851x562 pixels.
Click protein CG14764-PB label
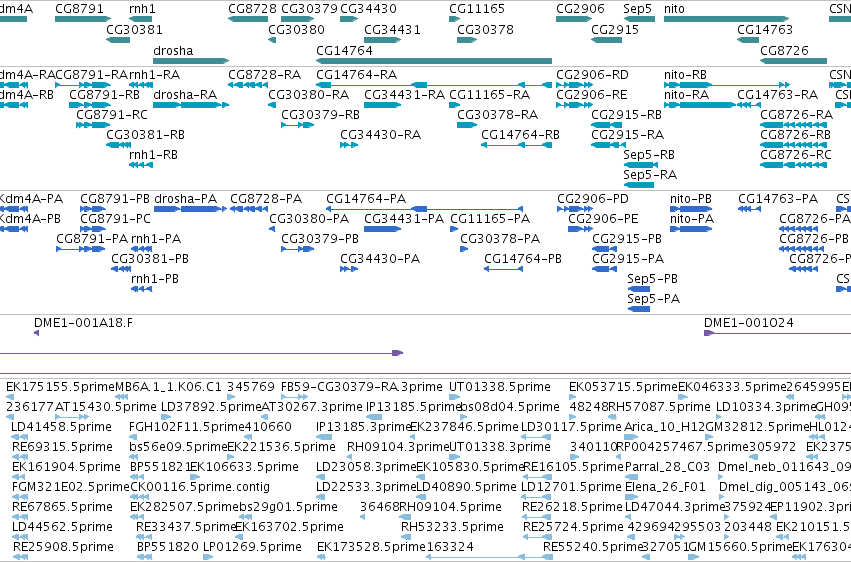tap(523, 259)
